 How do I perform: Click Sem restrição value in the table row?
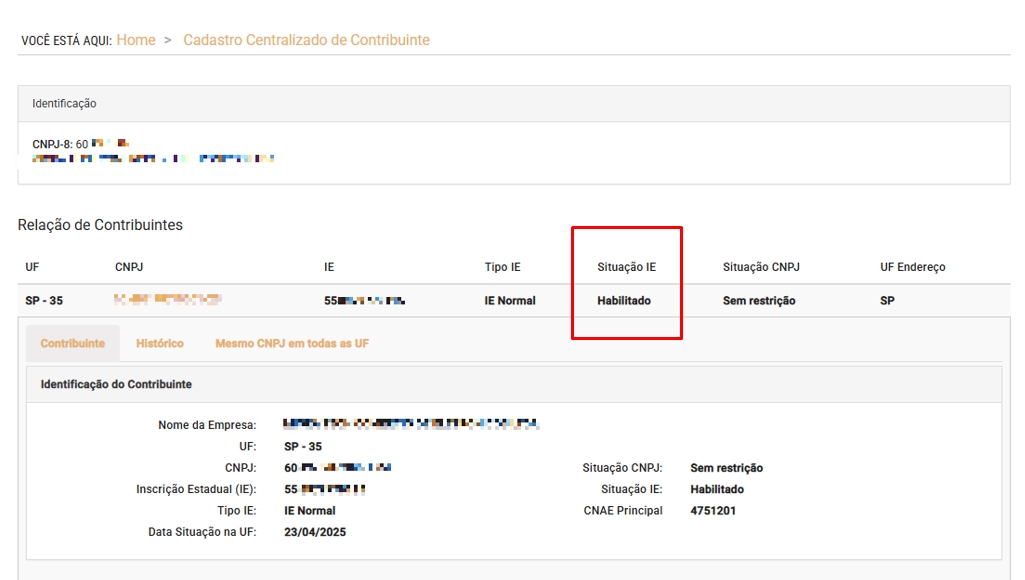click(x=759, y=300)
